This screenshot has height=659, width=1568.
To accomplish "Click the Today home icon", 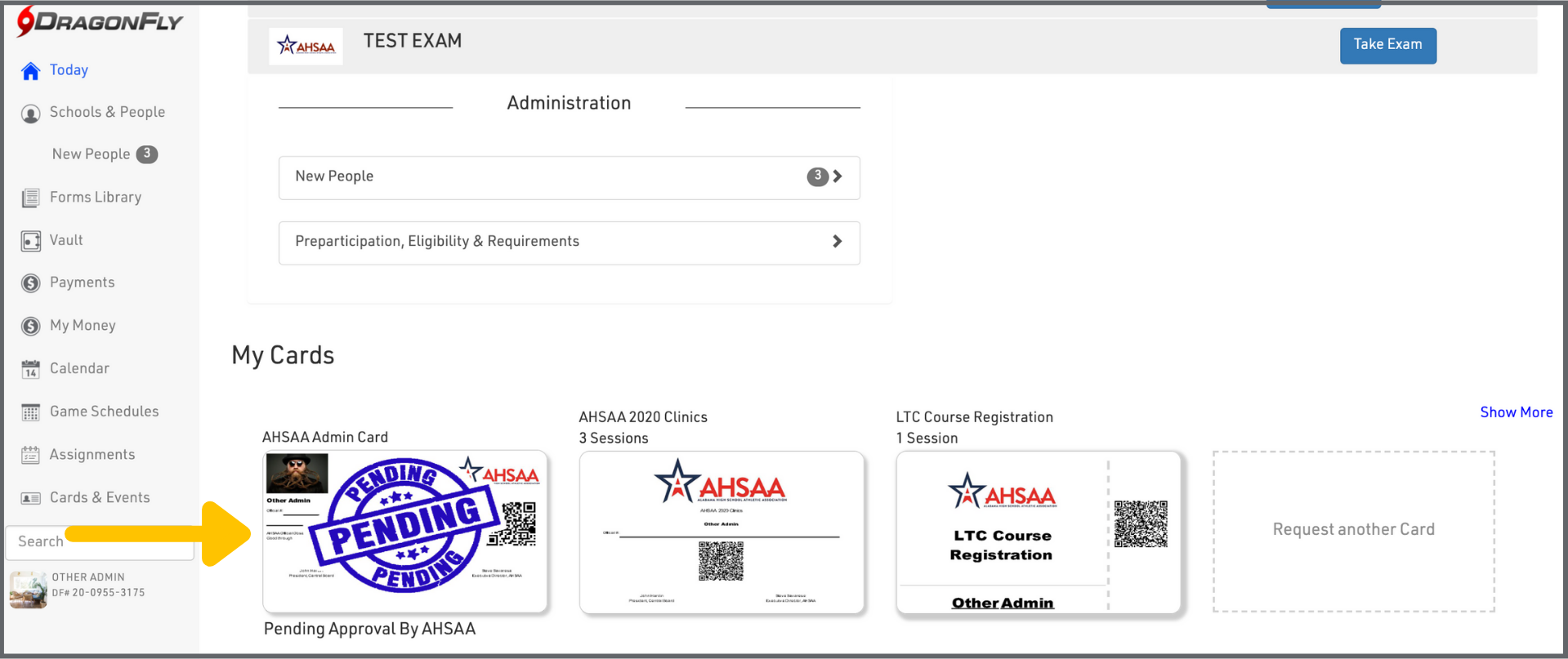I will pos(30,71).
